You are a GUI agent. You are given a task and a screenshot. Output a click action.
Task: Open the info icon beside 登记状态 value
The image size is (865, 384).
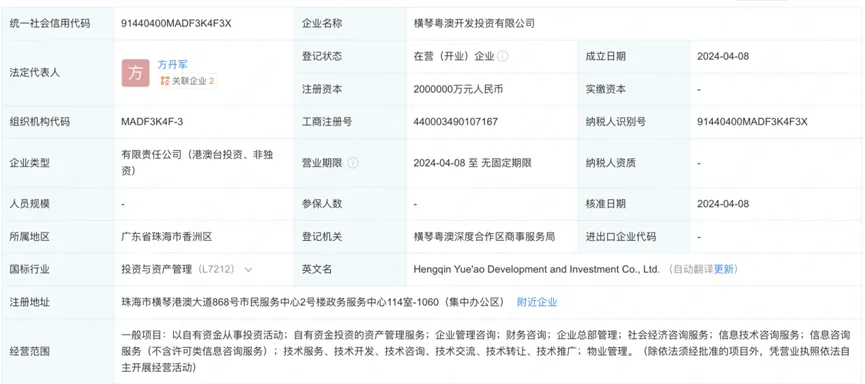(503, 56)
